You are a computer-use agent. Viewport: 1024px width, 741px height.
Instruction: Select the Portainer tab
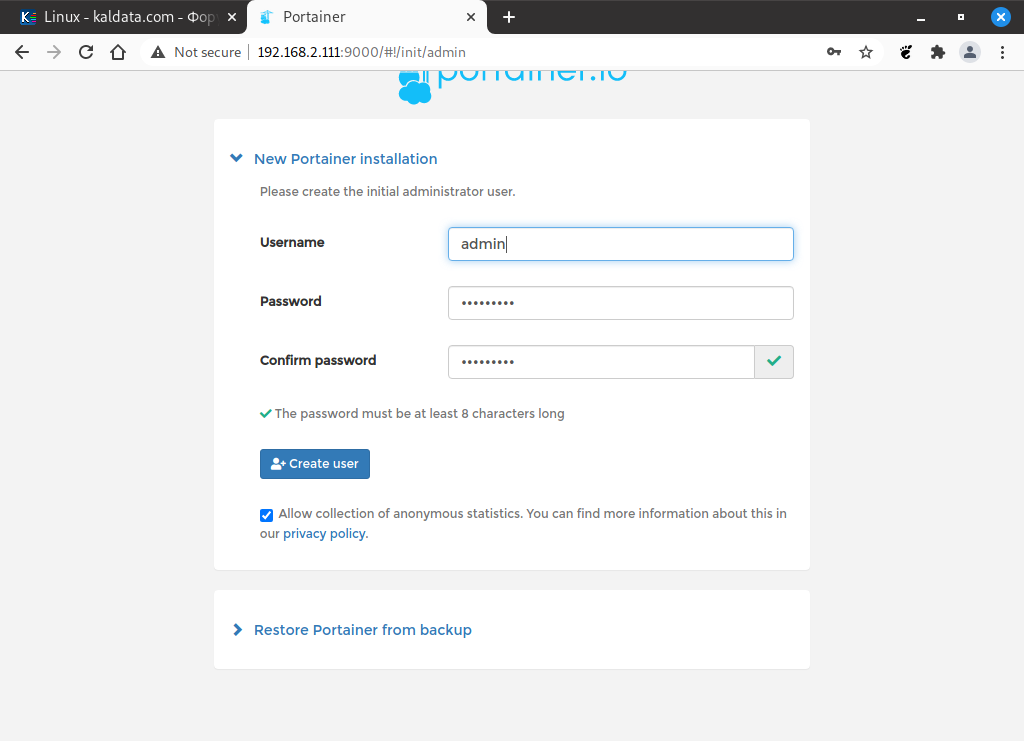pos(367,17)
